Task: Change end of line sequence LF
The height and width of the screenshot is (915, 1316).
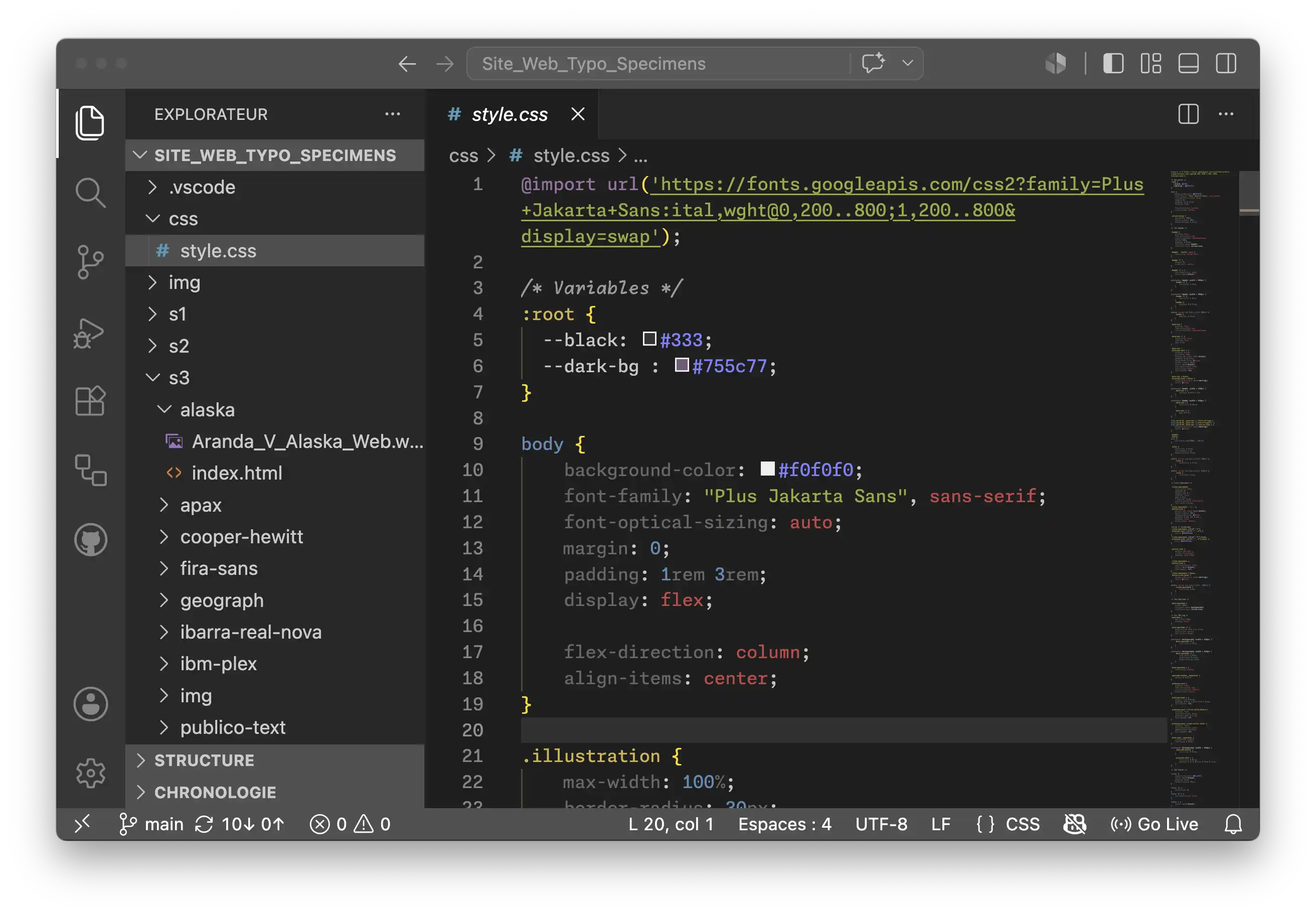Action: pyautogui.click(x=940, y=824)
